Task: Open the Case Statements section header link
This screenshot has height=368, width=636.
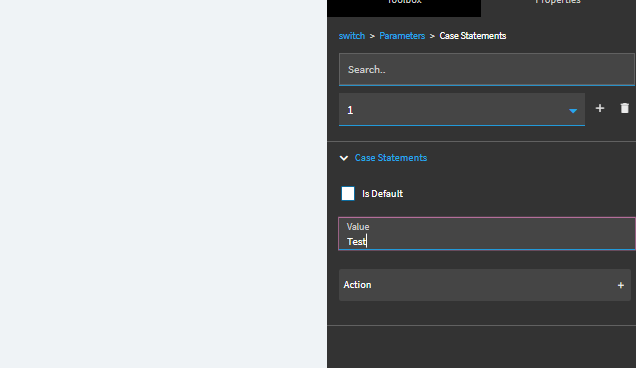Action: pyautogui.click(x=391, y=158)
